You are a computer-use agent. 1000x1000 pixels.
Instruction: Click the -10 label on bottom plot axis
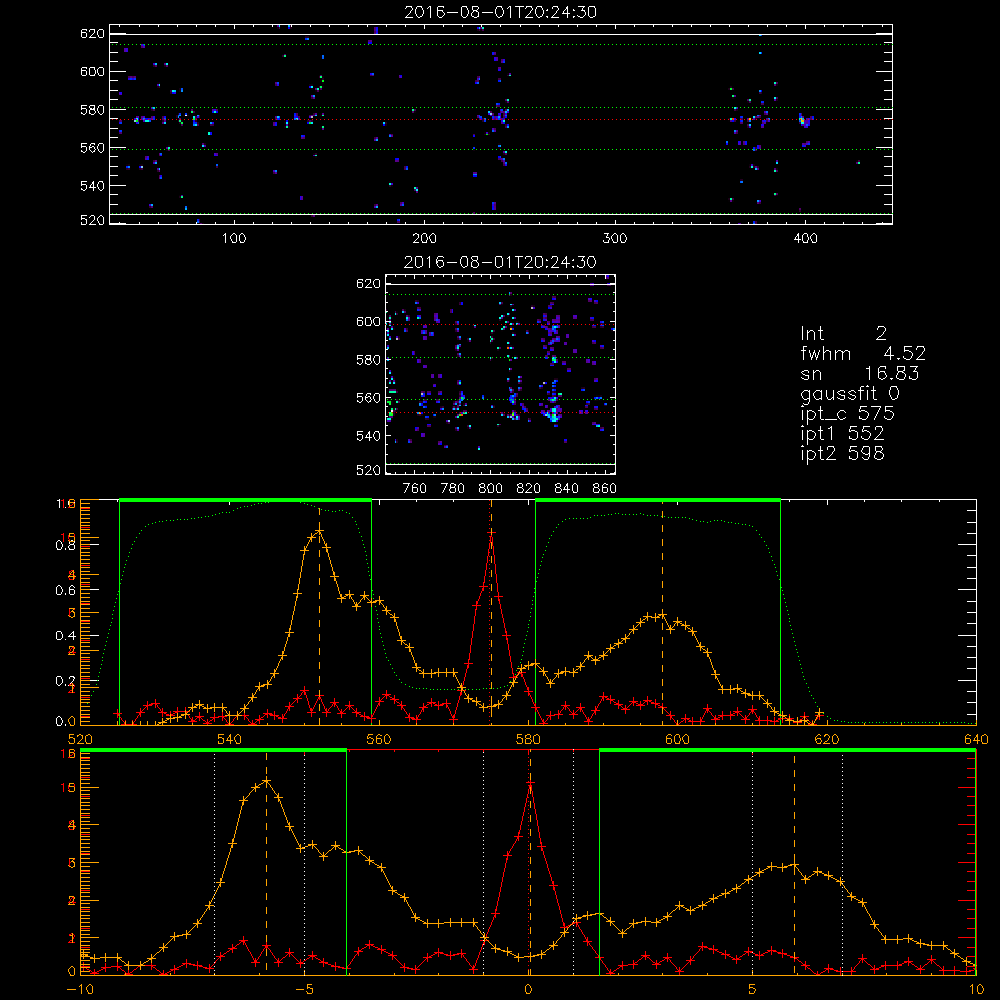[79, 990]
